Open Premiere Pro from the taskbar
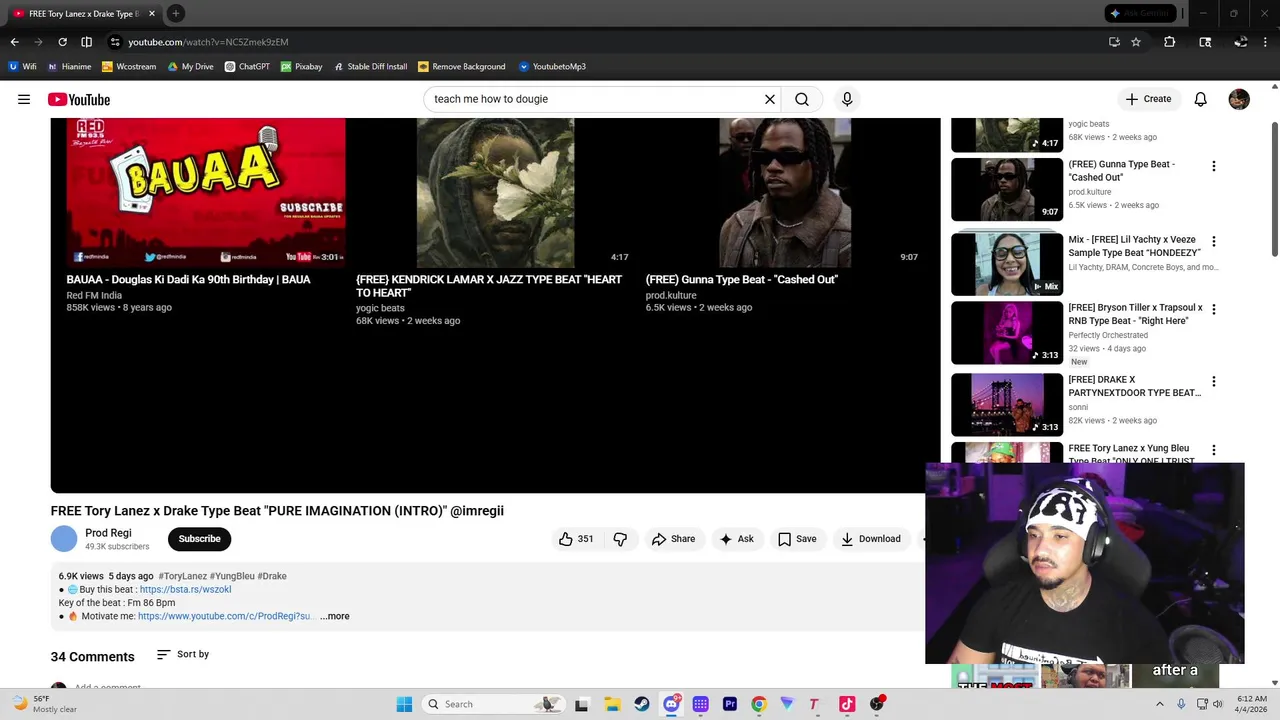Image resolution: width=1280 pixels, height=720 pixels. click(730, 704)
